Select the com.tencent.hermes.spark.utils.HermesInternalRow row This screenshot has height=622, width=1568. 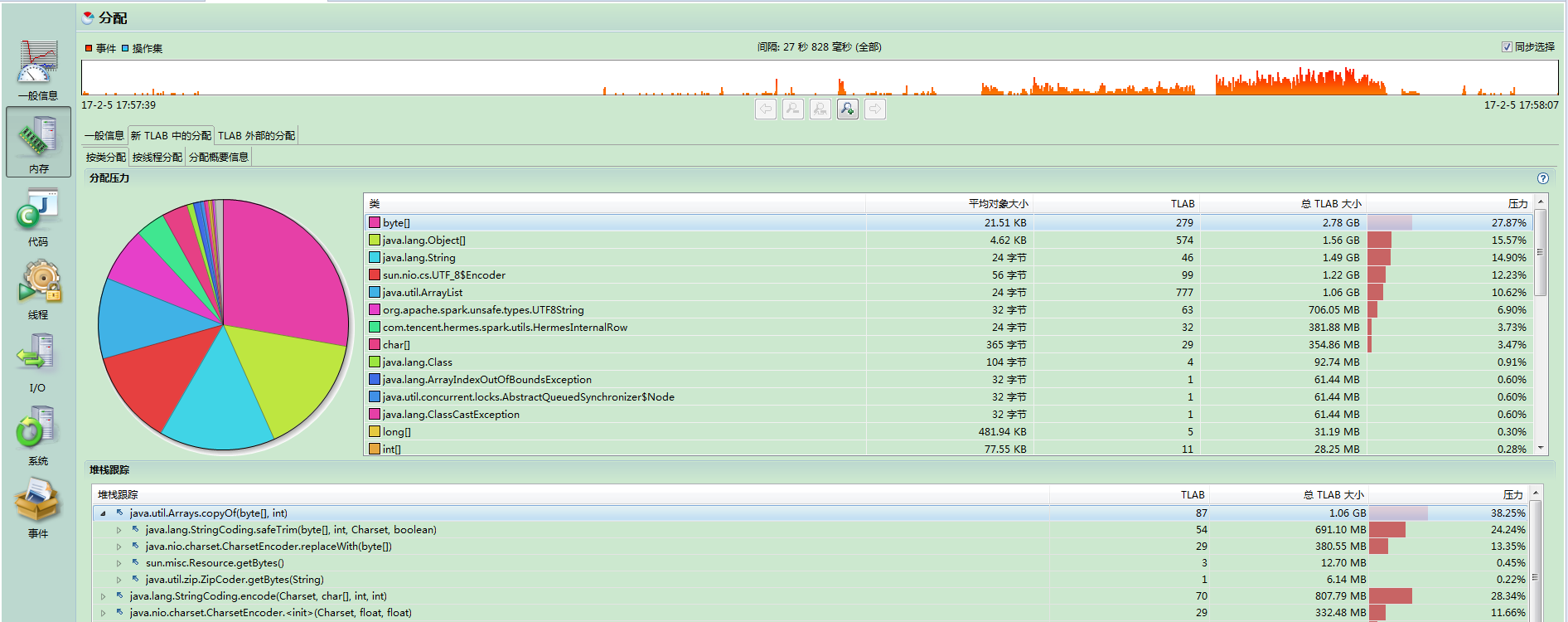coord(948,328)
